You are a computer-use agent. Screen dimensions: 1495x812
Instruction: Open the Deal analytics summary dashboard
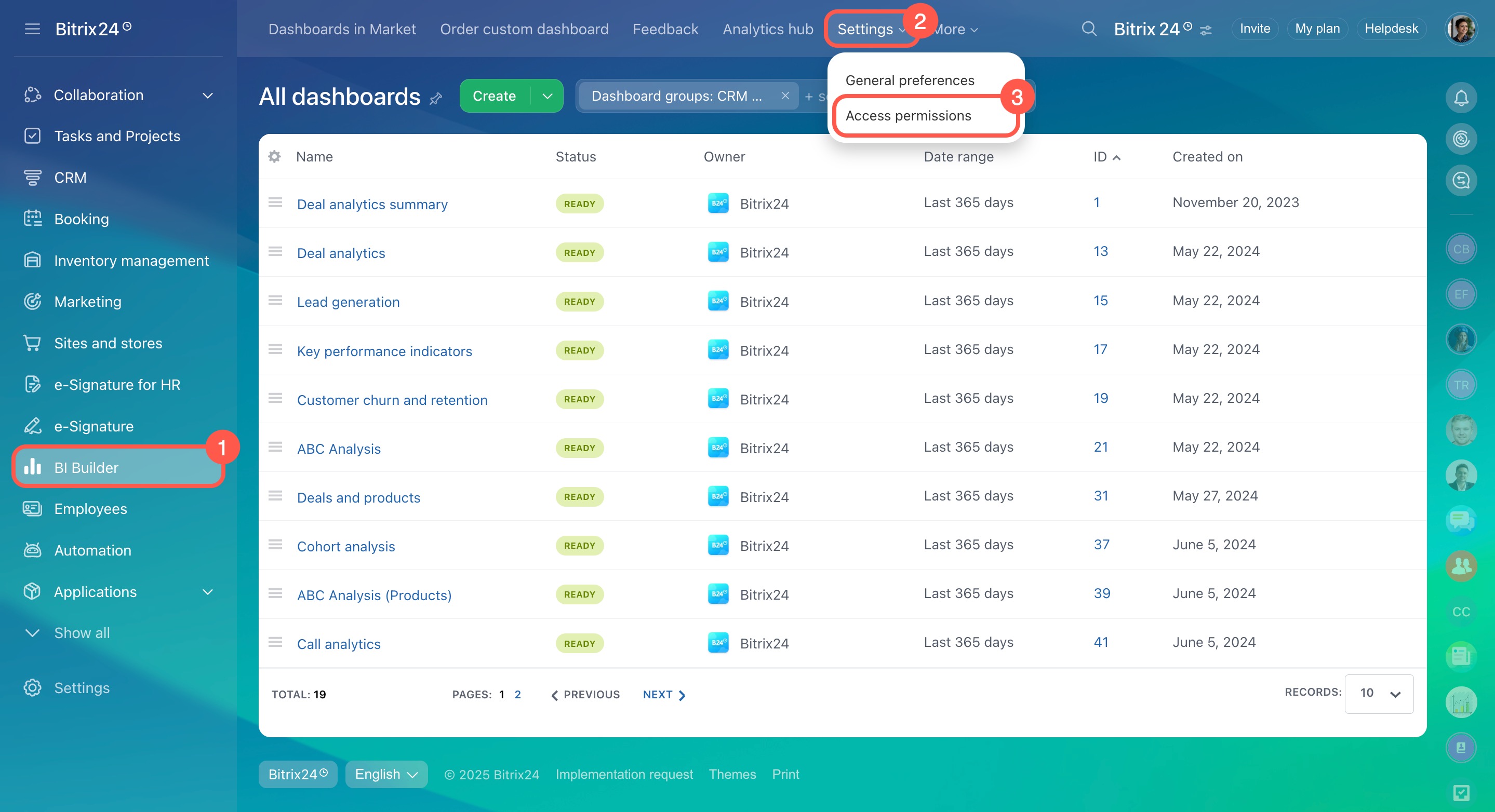point(372,204)
